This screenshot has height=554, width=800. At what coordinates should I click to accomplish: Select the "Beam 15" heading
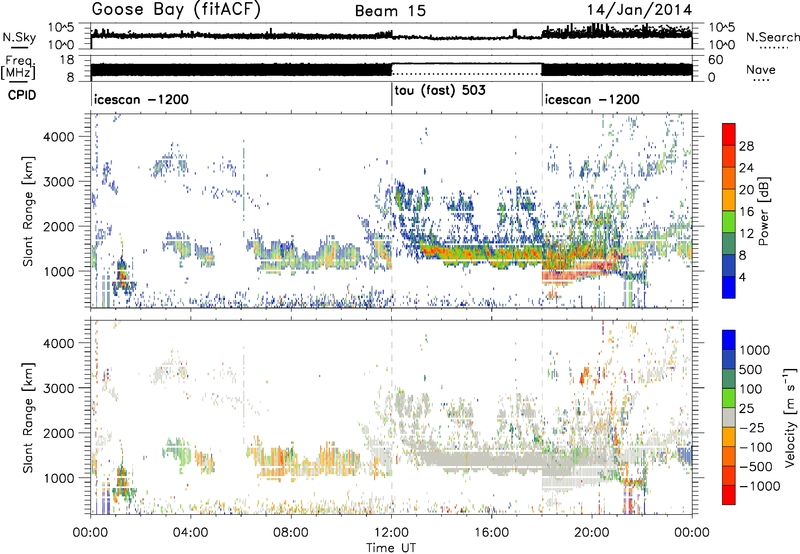pyautogui.click(x=390, y=11)
